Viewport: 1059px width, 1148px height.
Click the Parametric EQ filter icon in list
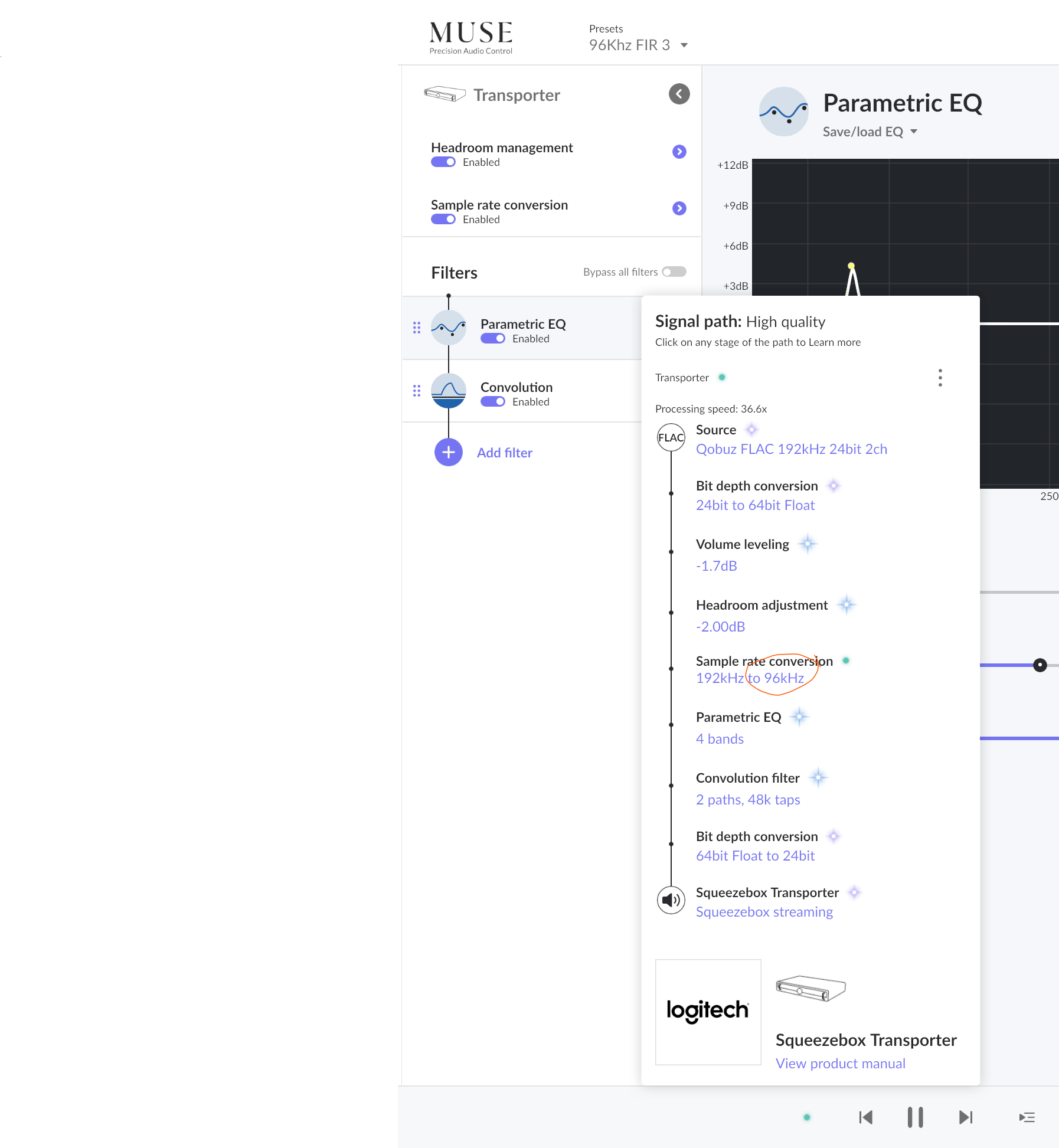449,328
